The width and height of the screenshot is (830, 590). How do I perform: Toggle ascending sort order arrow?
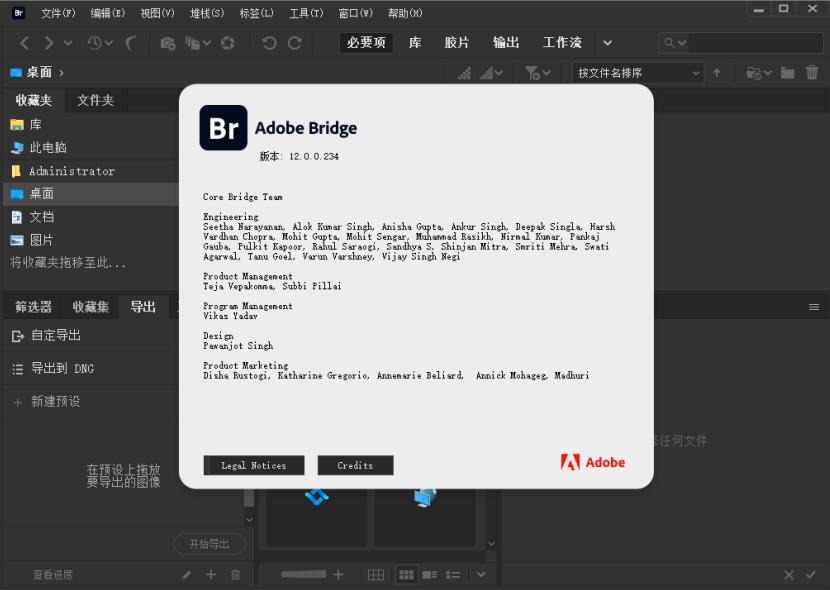click(716, 73)
